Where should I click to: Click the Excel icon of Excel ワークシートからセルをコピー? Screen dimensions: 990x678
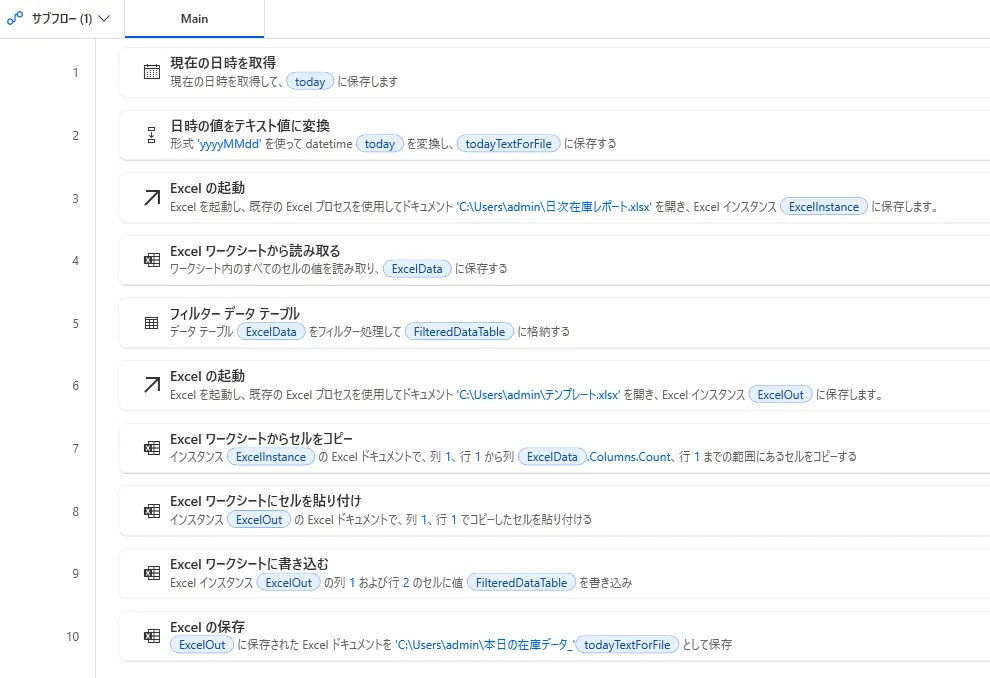(x=152, y=448)
